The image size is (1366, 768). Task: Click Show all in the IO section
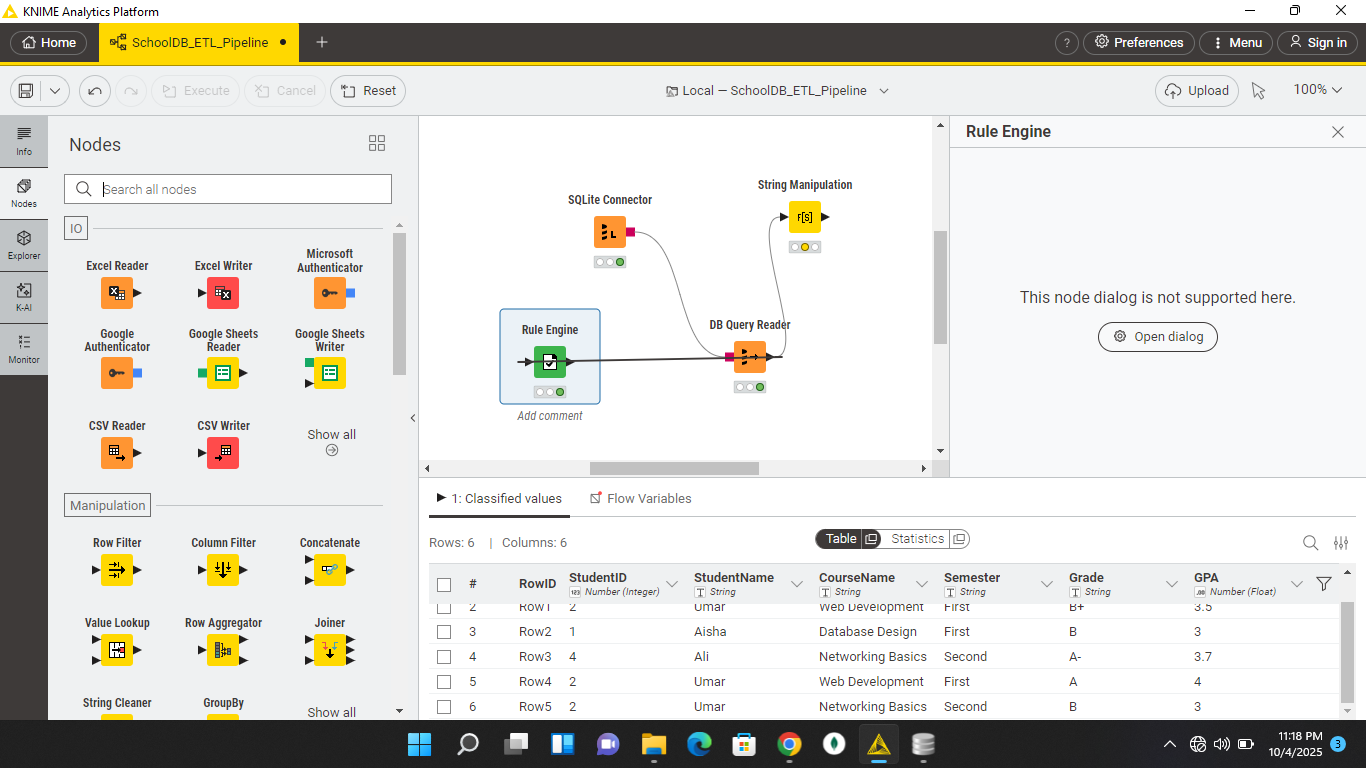pyautogui.click(x=331, y=442)
